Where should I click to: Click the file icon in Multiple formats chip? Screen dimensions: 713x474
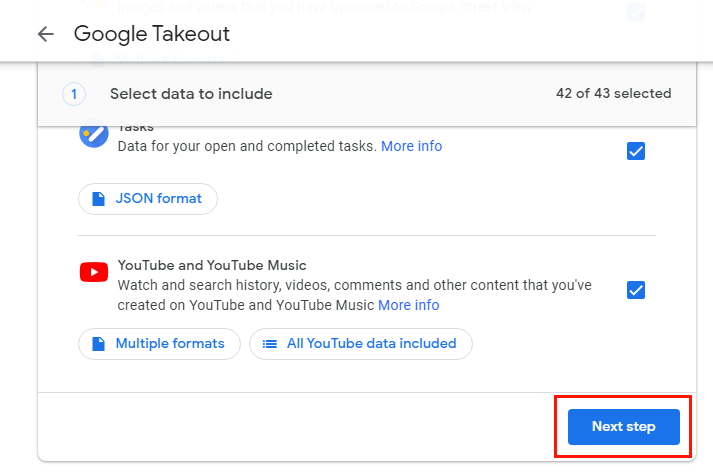pyautogui.click(x=98, y=344)
